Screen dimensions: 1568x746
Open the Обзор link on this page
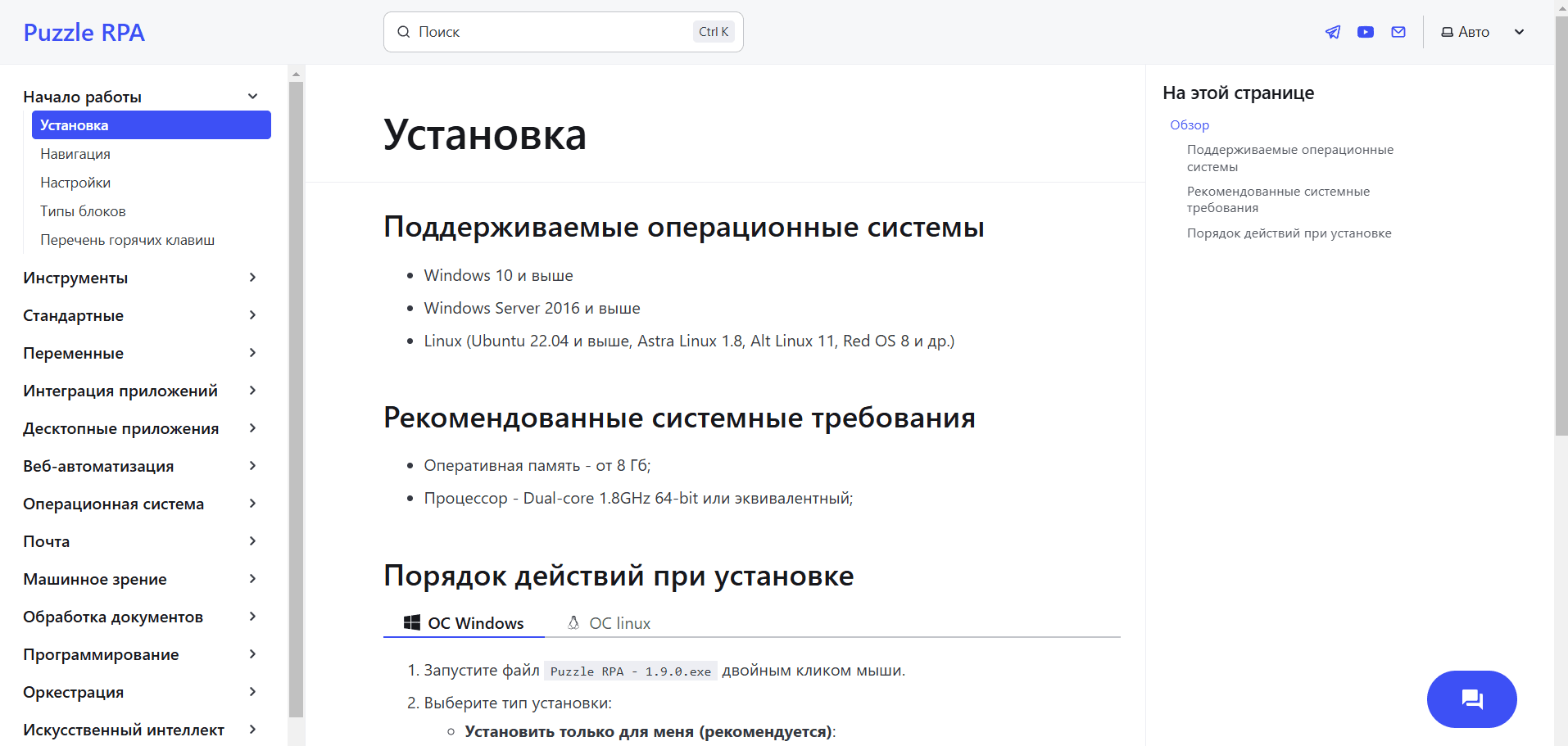[x=1189, y=124]
